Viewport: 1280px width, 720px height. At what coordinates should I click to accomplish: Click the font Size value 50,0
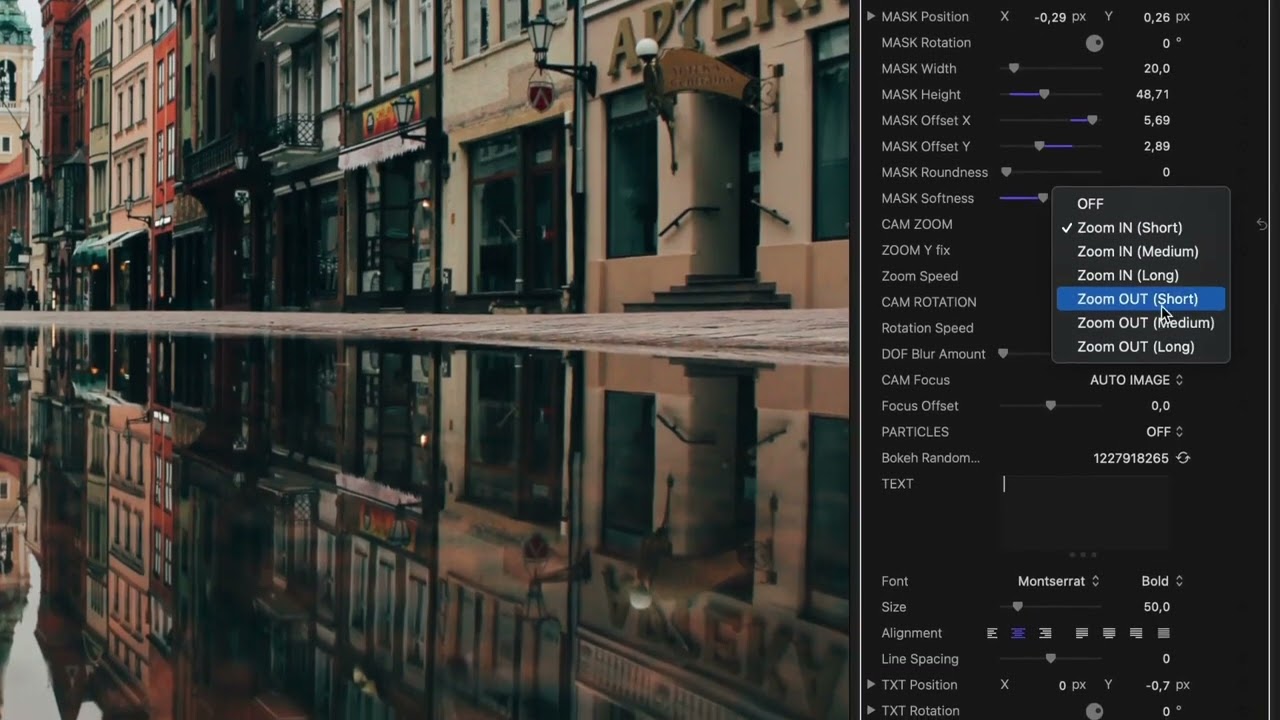[x=1157, y=607]
